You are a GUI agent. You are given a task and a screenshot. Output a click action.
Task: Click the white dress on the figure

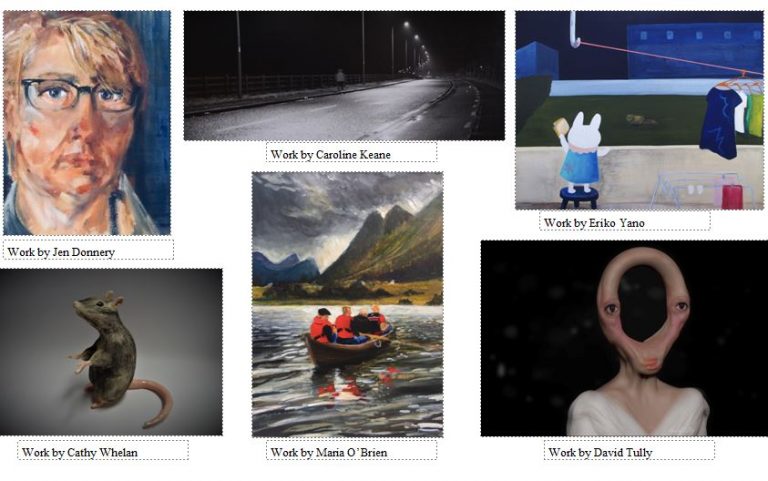638,412
